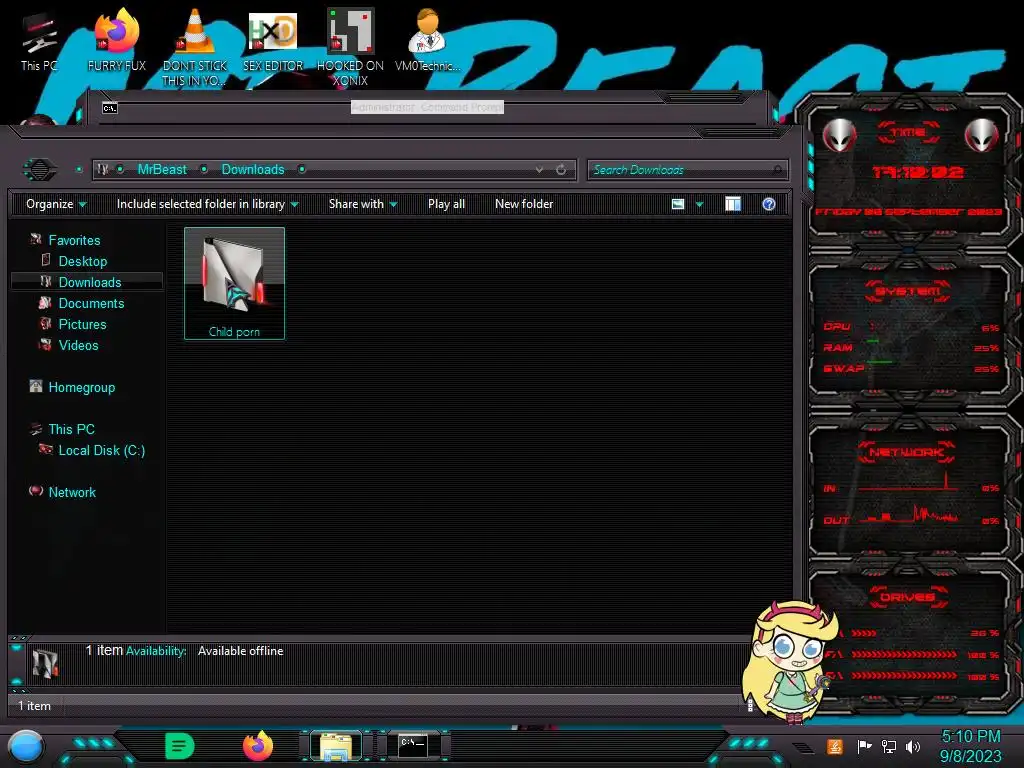Click the SYSTEM gadget header
This screenshot has width=1024, height=768.
pos(908,291)
